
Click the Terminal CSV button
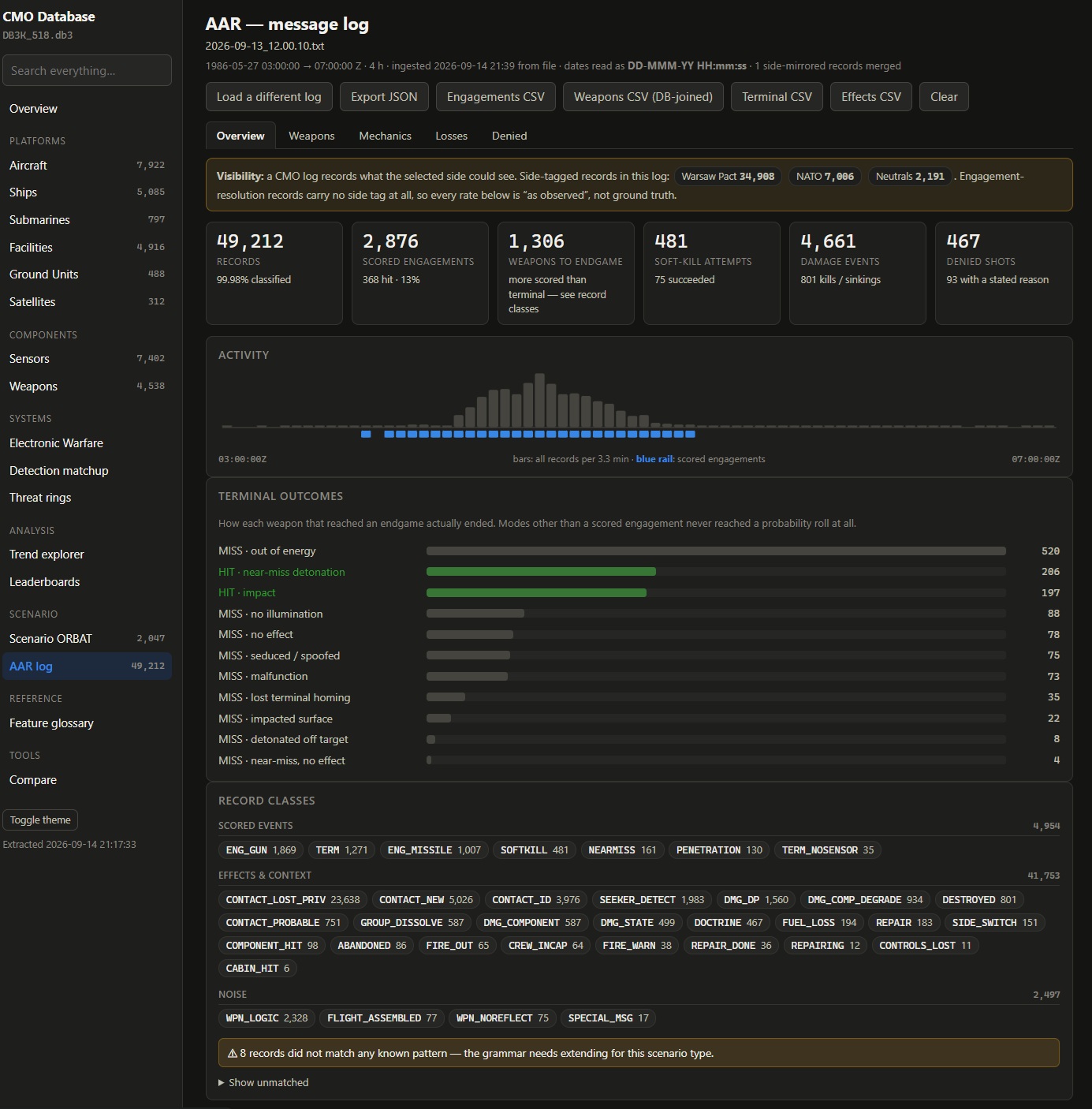click(777, 97)
